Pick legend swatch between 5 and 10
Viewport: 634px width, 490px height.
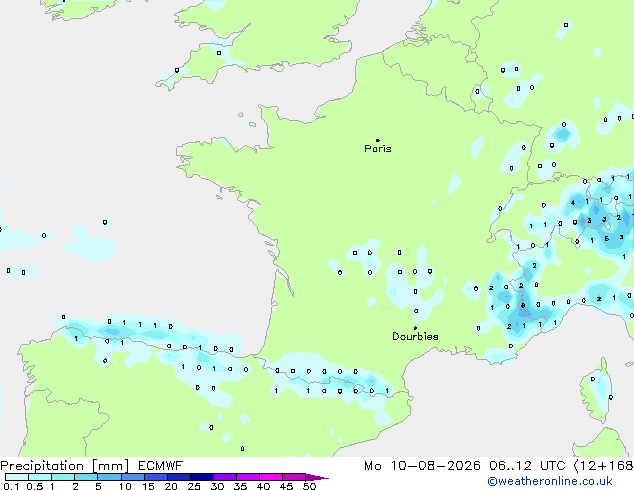click(109, 477)
